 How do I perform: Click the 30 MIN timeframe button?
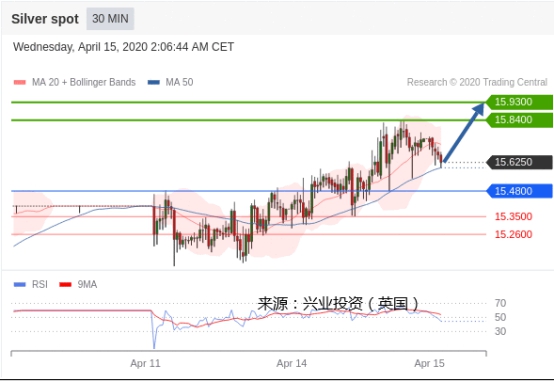click(110, 18)
